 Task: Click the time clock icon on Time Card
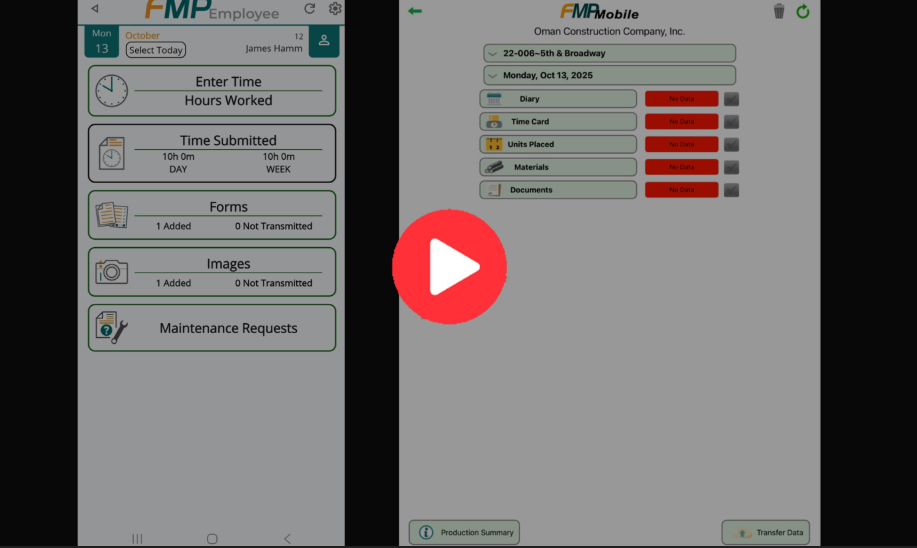click(x=494, y=122)
